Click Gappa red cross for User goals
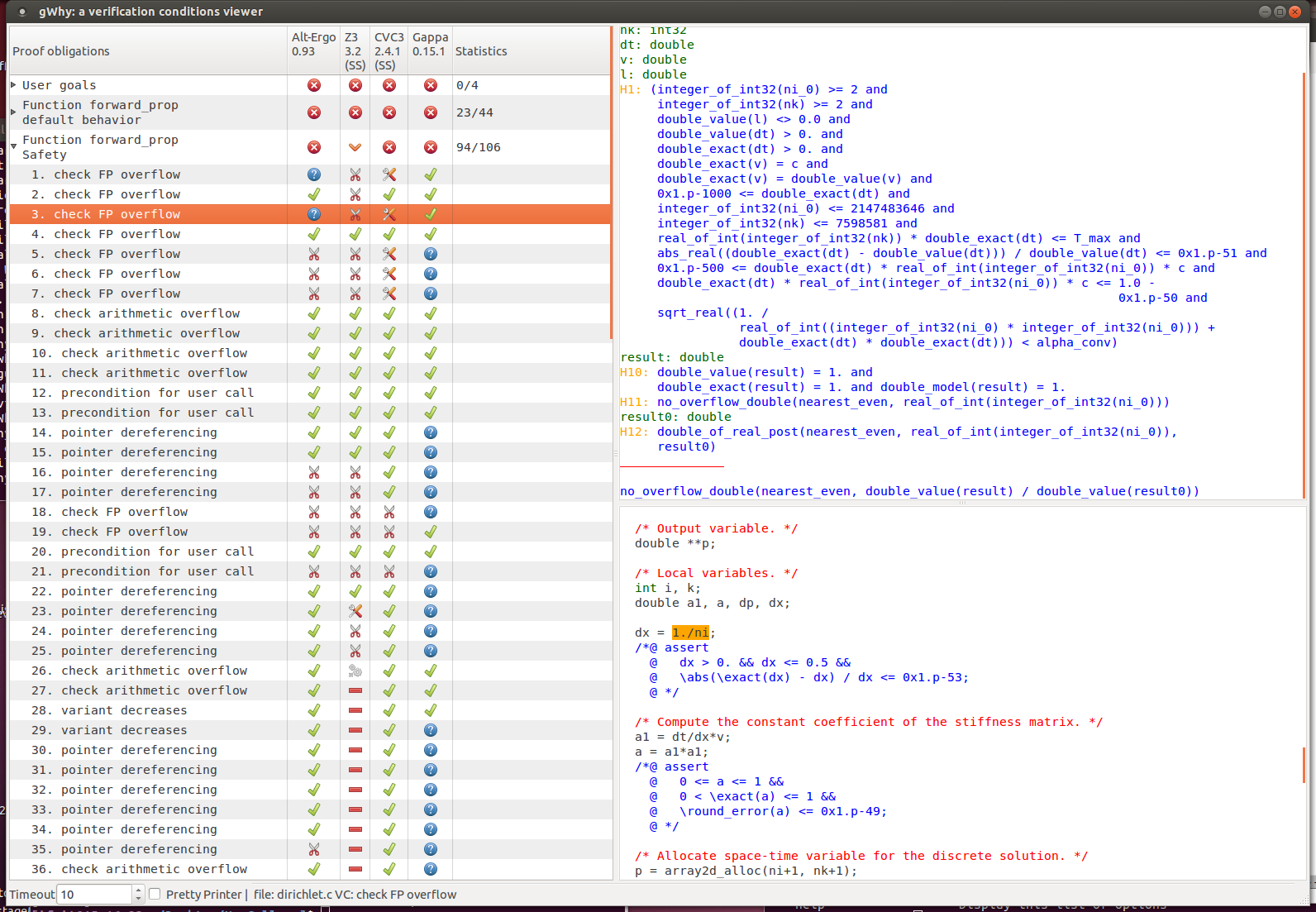1316x912 pixels. [x=430, y=85]
